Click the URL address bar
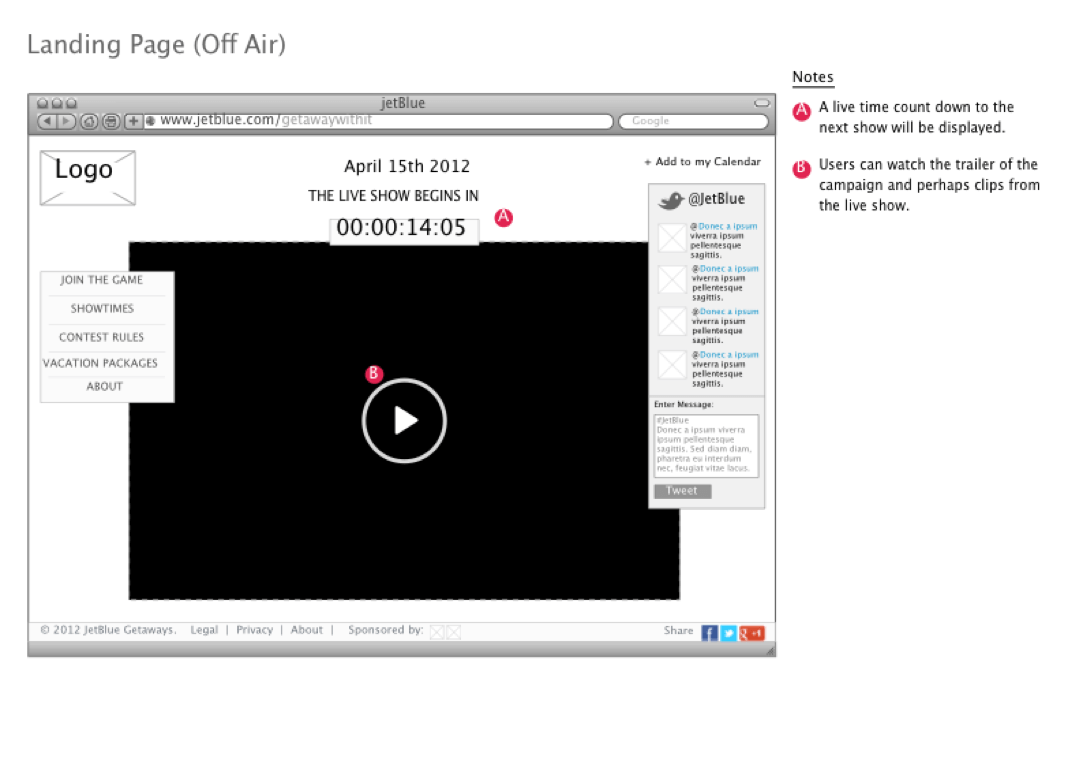This screenshot has width=1068, height=764. pyautogui.click(x=379, y=121)
